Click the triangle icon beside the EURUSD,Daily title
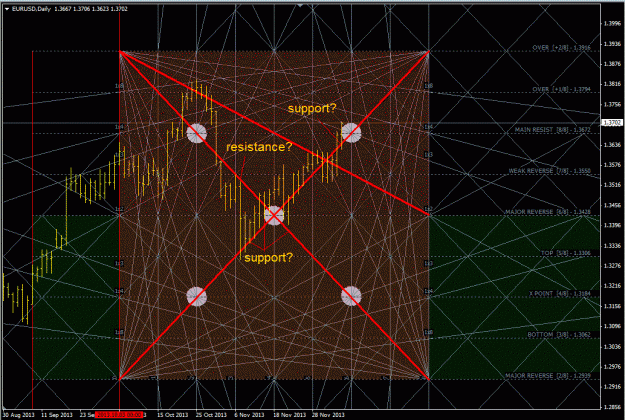 7,8
